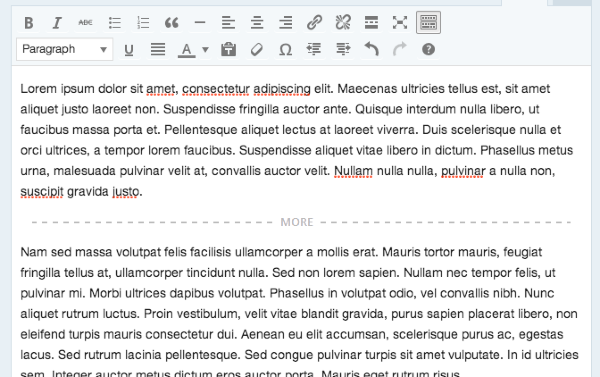Apply strikethrough formatting
The width and height of the screenshot is (600, 377).
[85, 23]
